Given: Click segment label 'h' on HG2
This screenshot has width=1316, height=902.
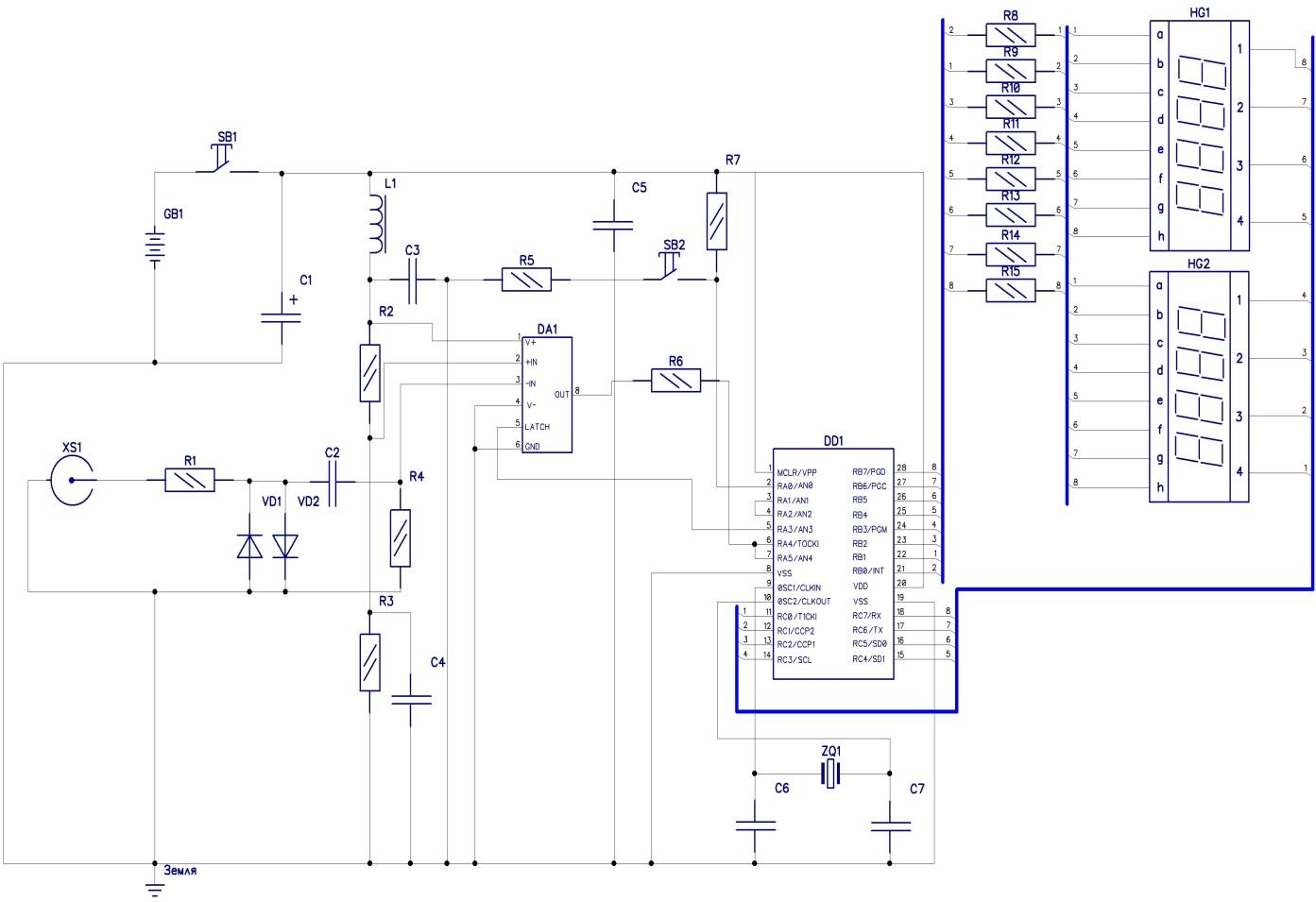Looking at the screenshot, I should point(1160,488).
